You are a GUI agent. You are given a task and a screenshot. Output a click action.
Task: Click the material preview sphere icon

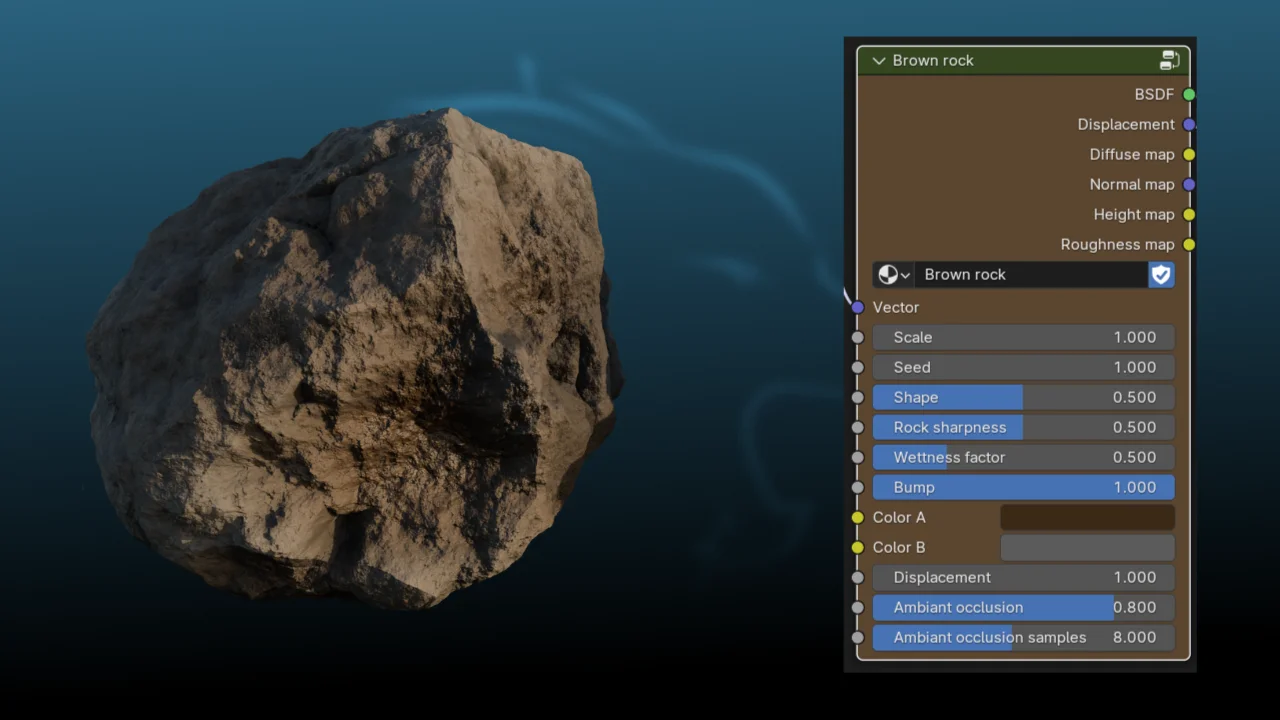pyautogui.click(x=886, y=274)
